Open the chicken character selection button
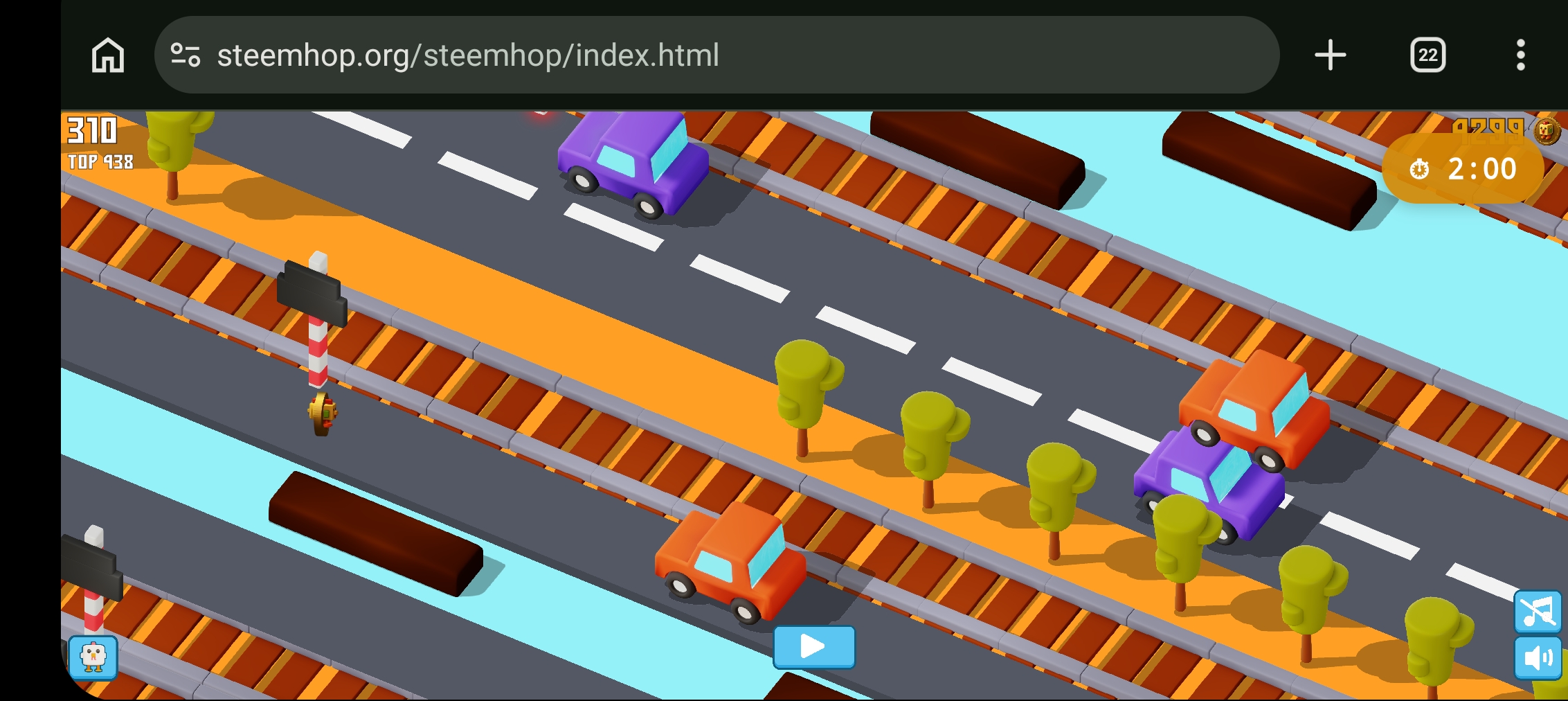The width and height of the screenshot is (1568, 701). [93, 657]
